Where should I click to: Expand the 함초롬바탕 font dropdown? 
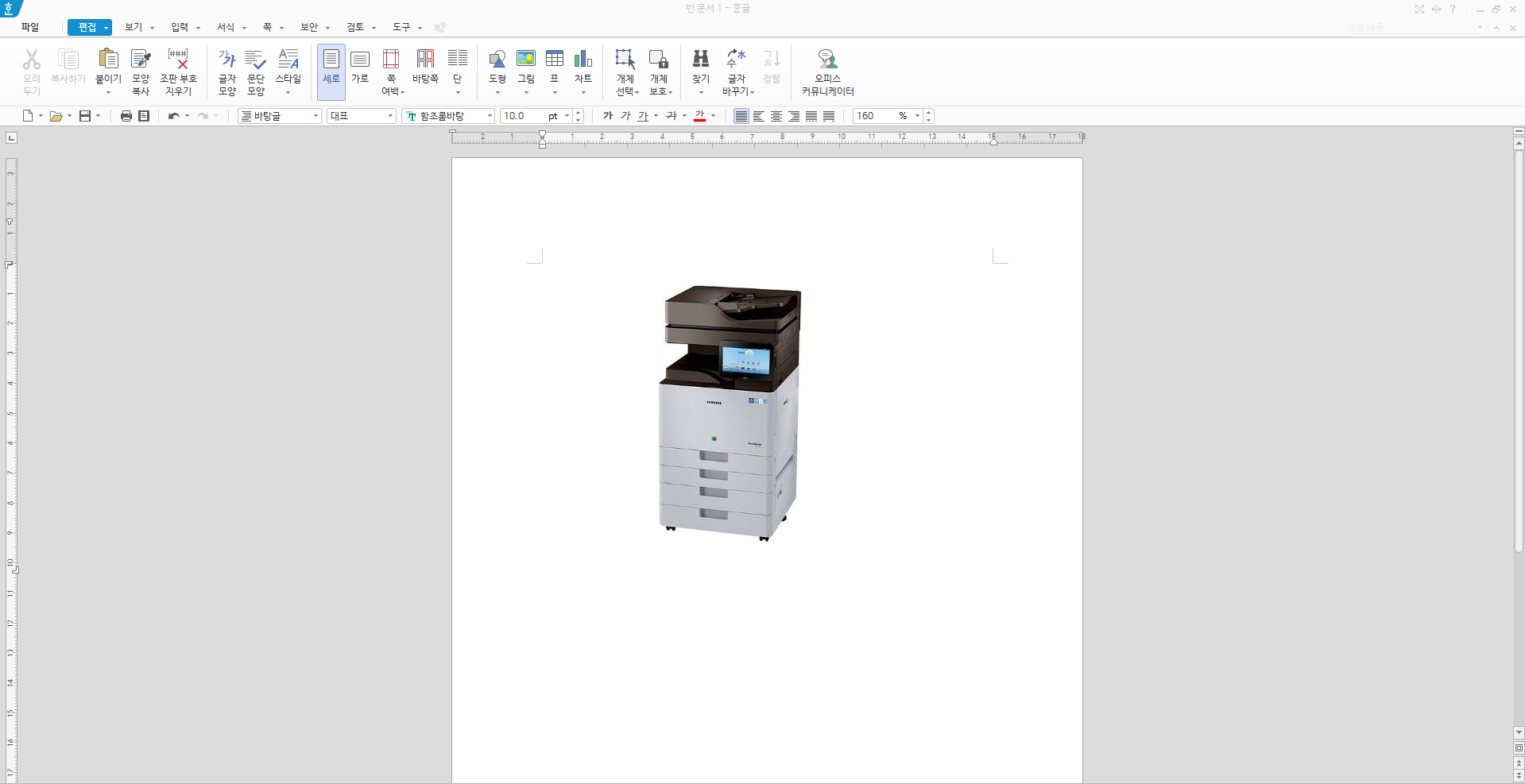[x=490, y=116]
